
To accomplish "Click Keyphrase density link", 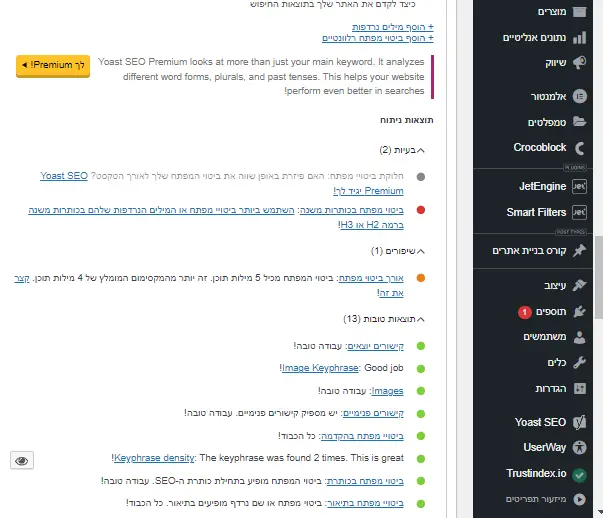I will (x=154, y=458).
